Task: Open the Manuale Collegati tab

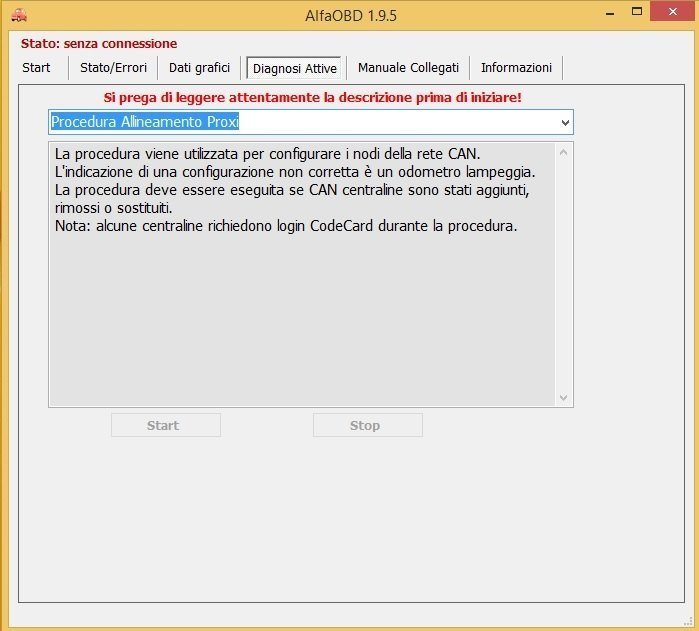Action: pyautogui.click(x=408, y=68)
